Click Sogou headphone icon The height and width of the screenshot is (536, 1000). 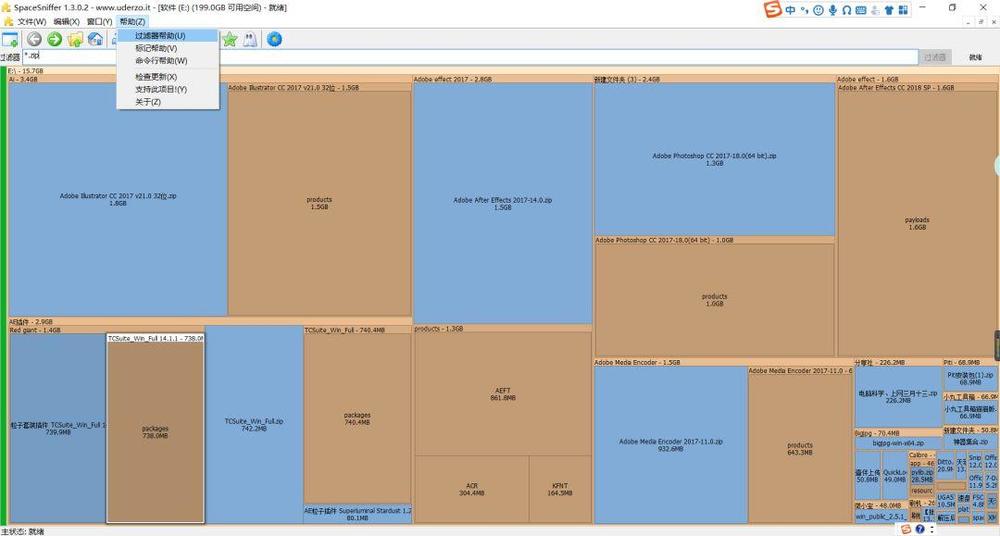pyautogui.click(x=846, y=10)
